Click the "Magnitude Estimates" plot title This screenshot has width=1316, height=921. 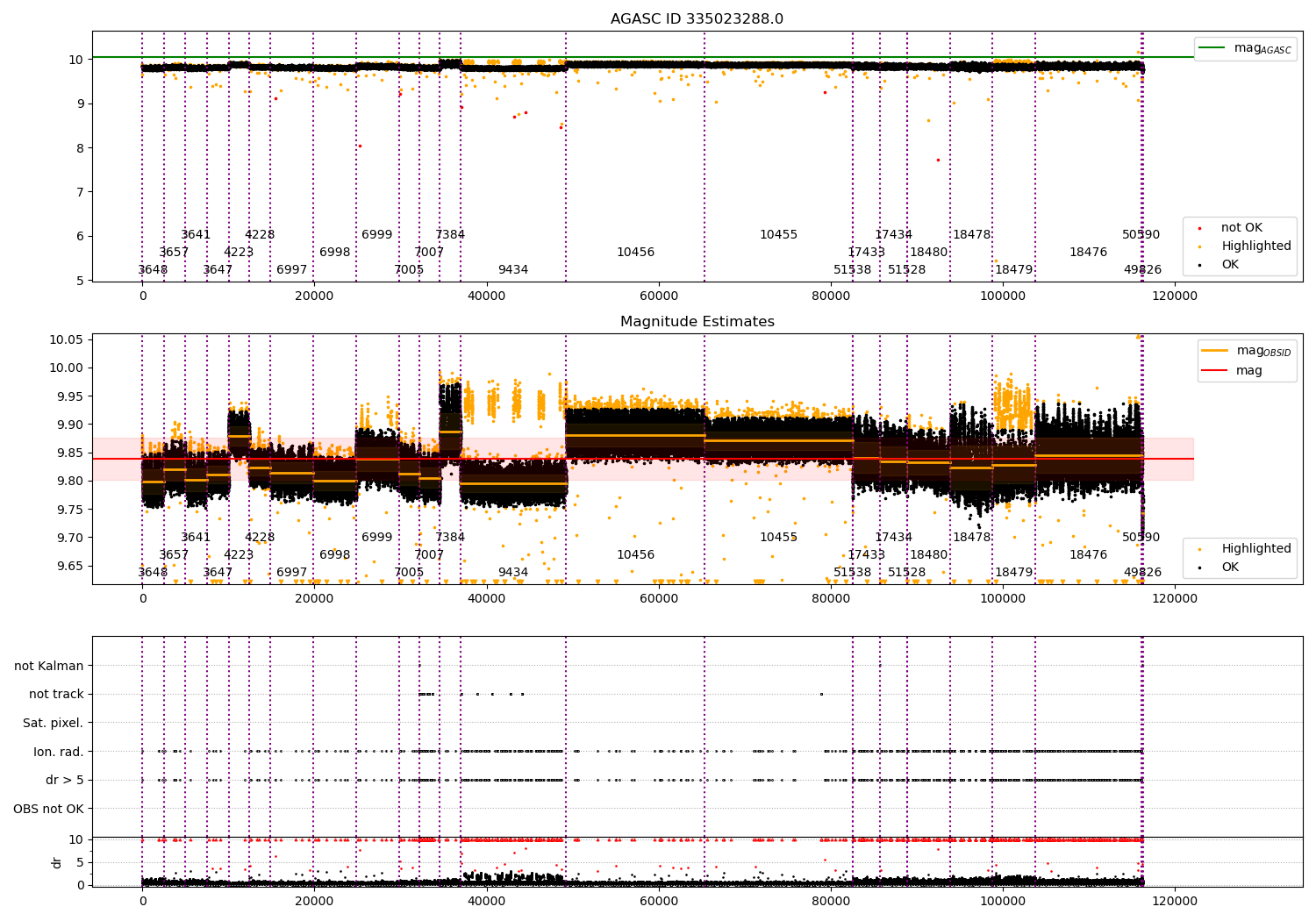click(697, 322)
